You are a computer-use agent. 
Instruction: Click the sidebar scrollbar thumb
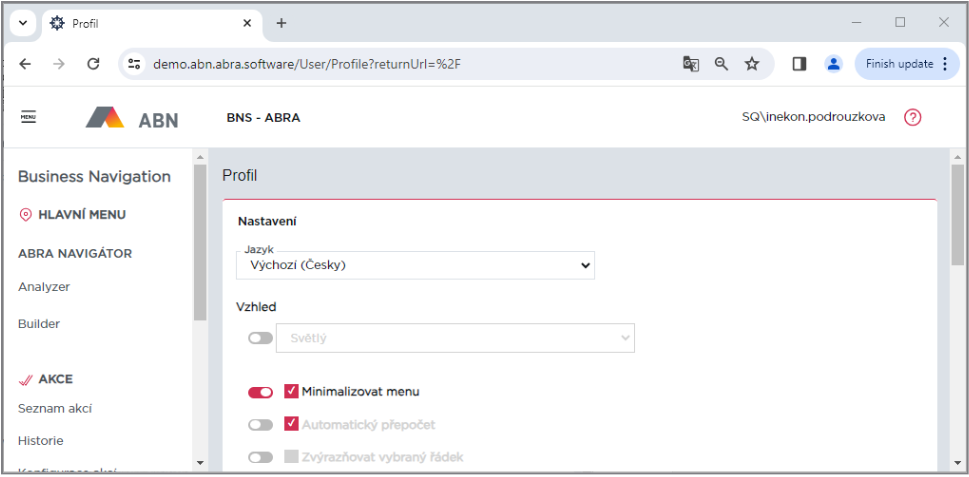pyautogui.click(x=200, y=242)
